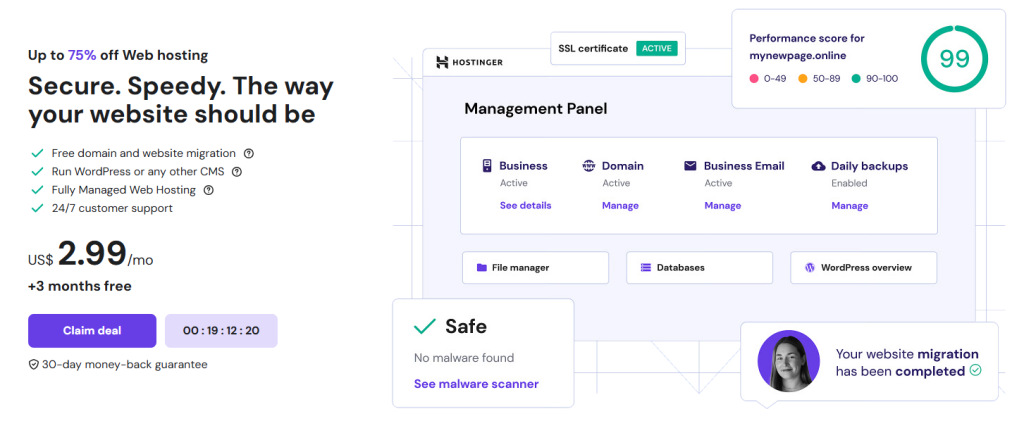Click the red 0-49 legend dot
This screenshot has width=1024, height=428.
click(x=754, y=78)
